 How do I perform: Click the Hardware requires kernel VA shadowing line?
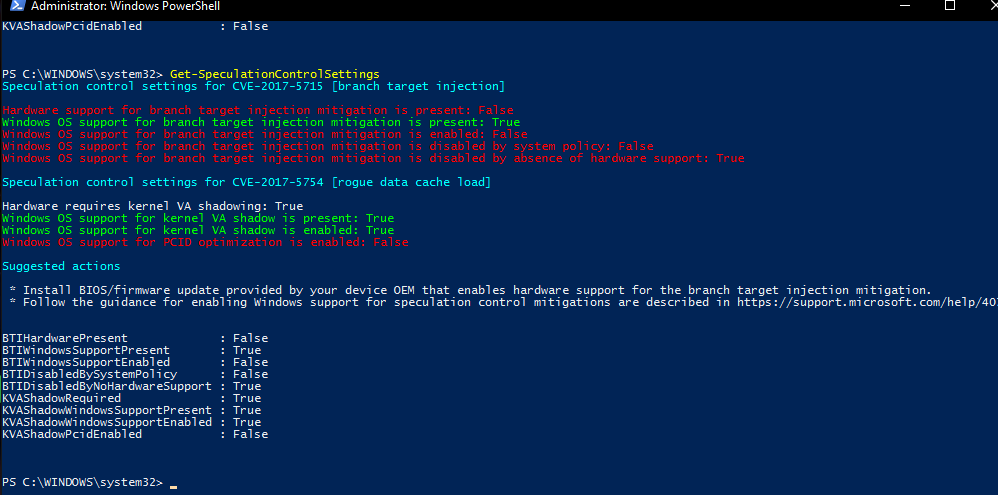point(153,206)
